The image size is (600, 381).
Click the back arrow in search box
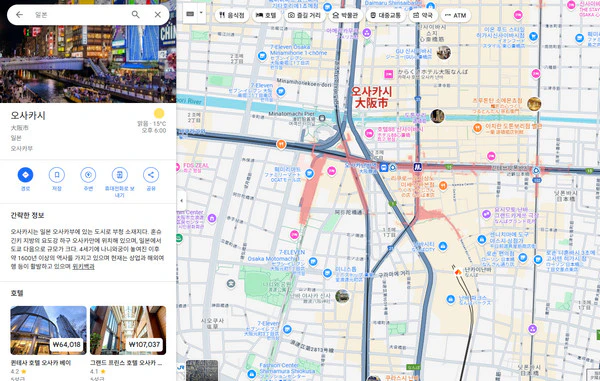20,15
